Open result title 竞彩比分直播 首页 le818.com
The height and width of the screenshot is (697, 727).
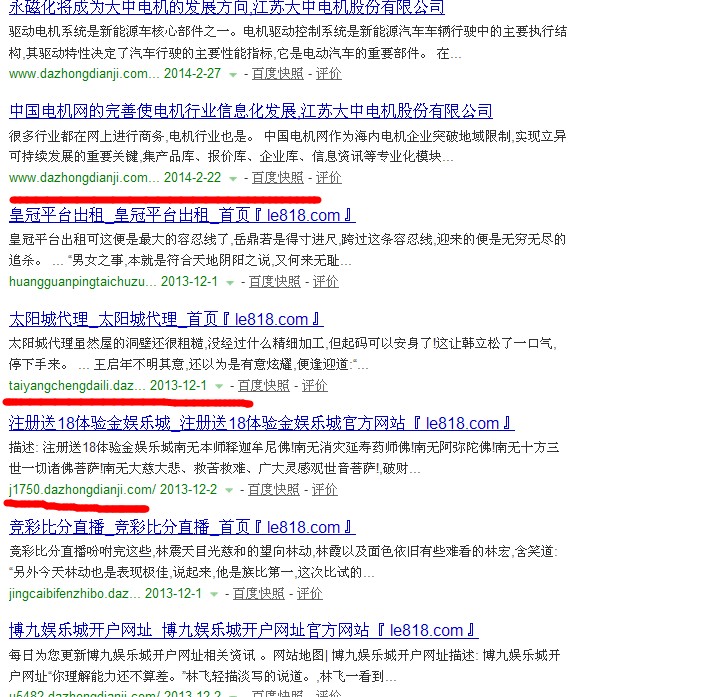point(182,527)
